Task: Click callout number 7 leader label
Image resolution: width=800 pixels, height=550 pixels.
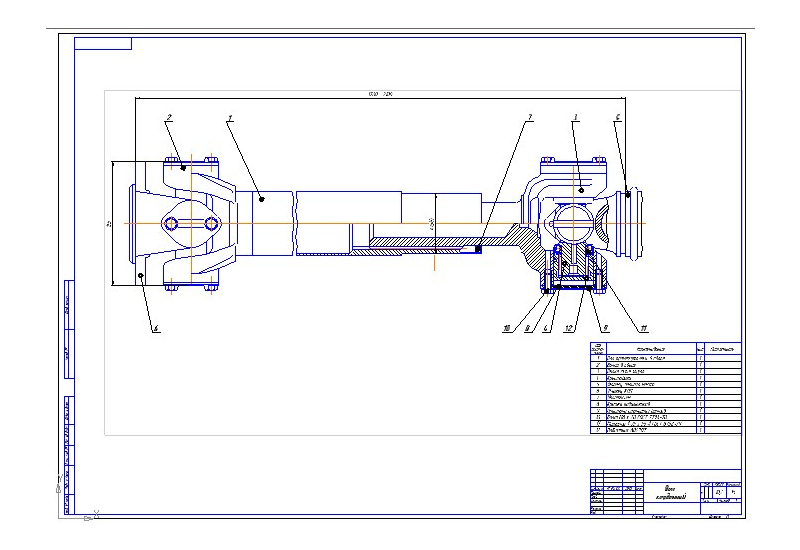Action: (529, 119)
